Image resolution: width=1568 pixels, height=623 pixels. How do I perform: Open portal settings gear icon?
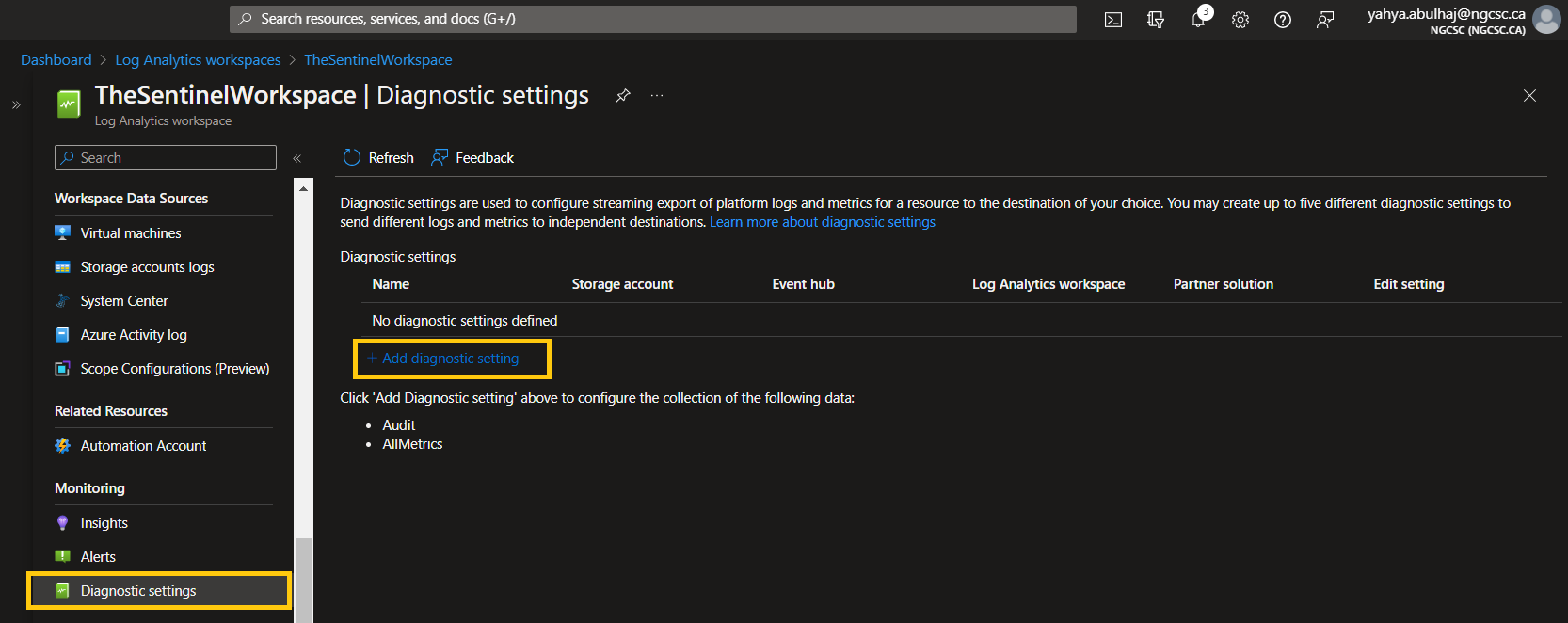click(1240, 20)
